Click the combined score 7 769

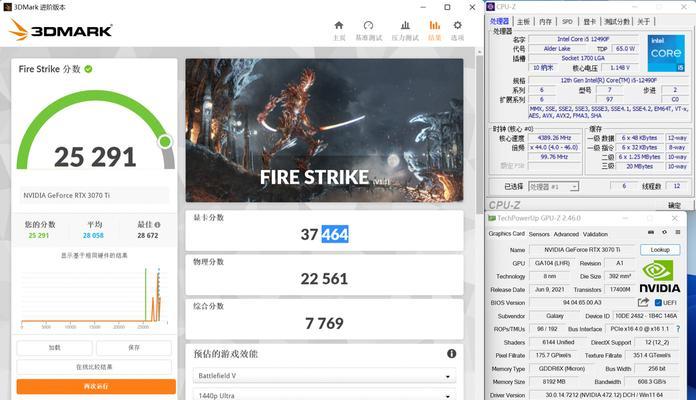pyautogui.click(x=324, y=323)
